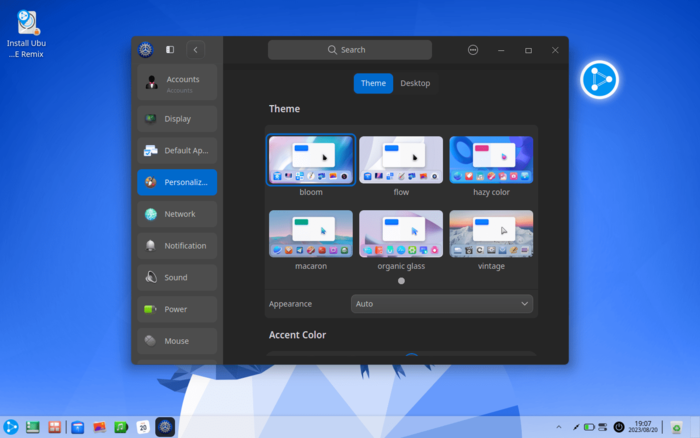The width and height of the screenshot is (700, 438).
Task: Select the Personalization sidebar item
Action: pyautogui.click(x=177, y=182)
